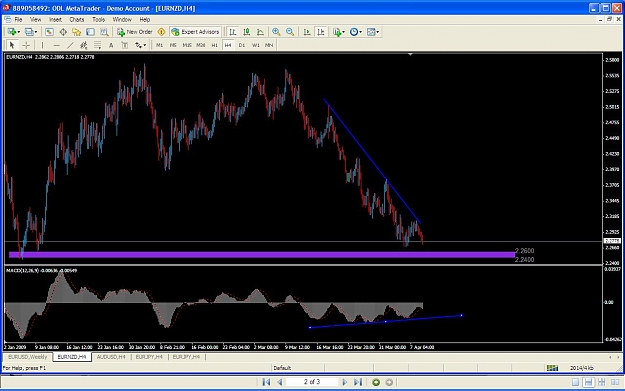Open the Indicators list icon
Image resolution: width=625 pixels, height=391 pixels.
pyautogui.click(x=337, y=32)
